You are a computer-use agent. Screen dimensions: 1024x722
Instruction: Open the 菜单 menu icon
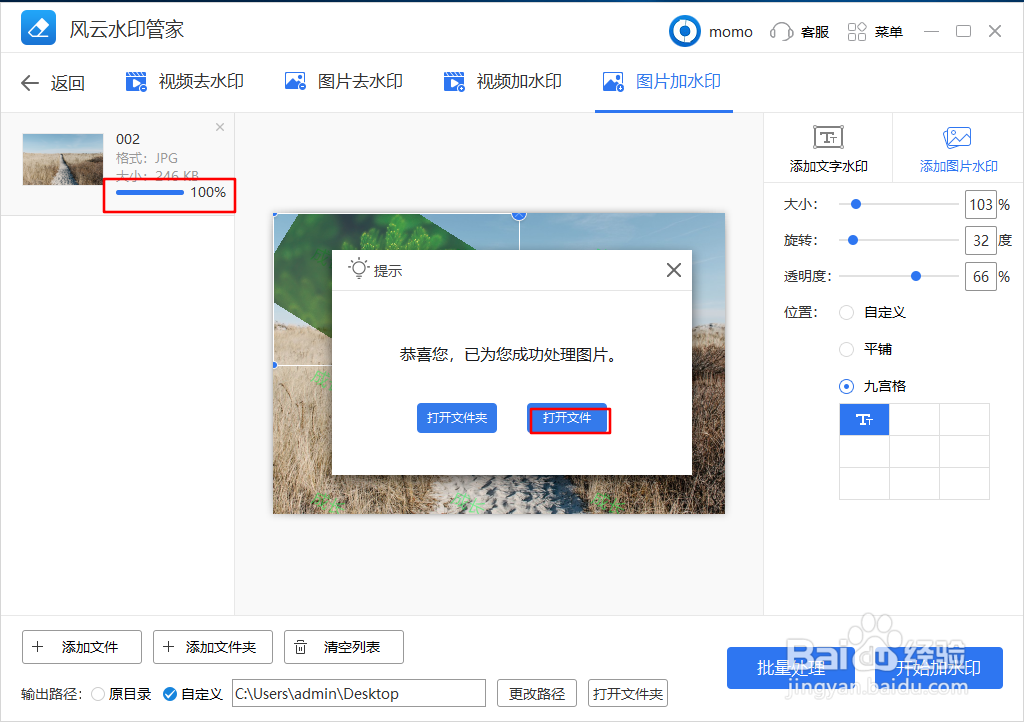coord(856,31)
